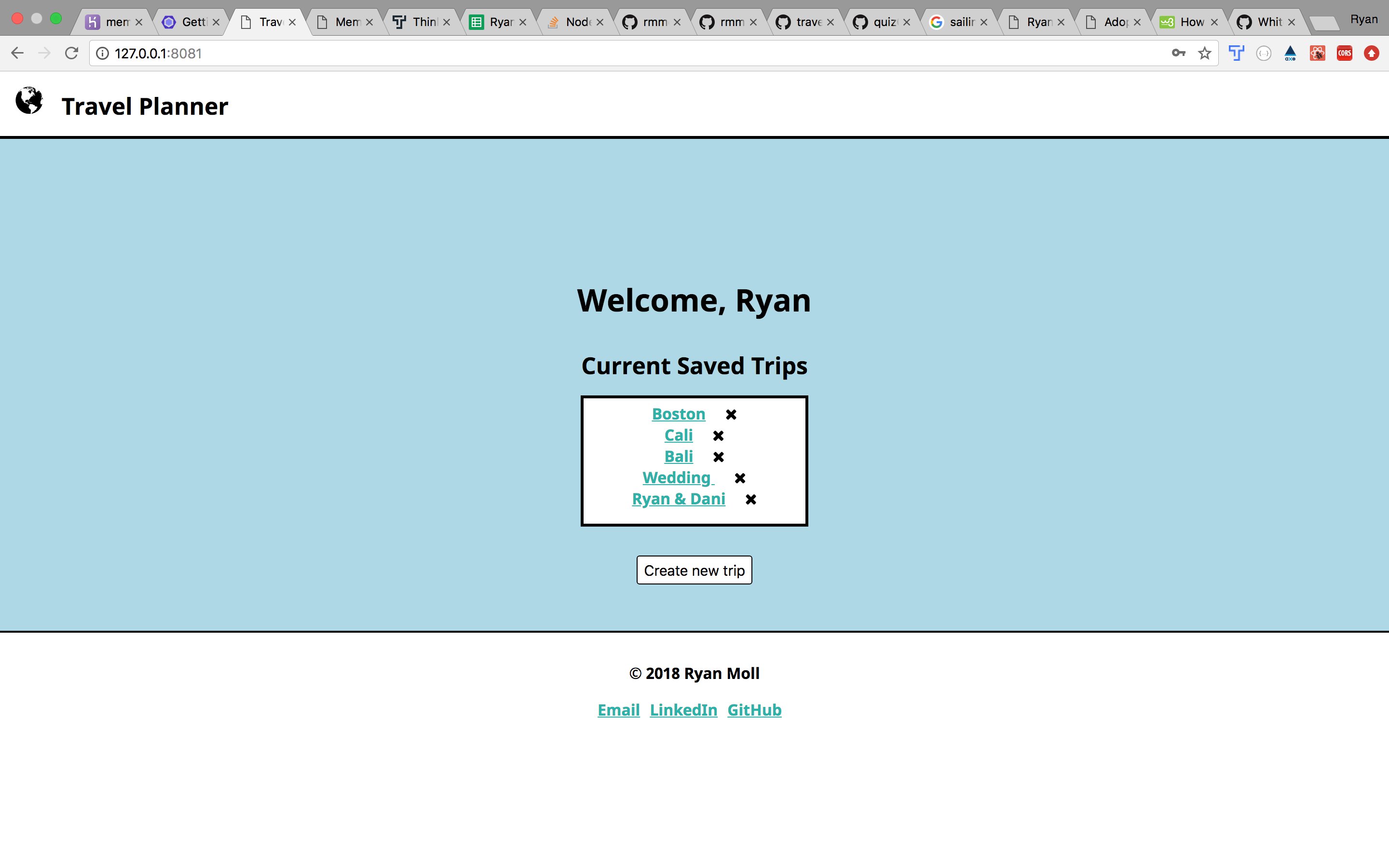
Task: Click the Travel Planner globe logo
Action: (29, 100)
